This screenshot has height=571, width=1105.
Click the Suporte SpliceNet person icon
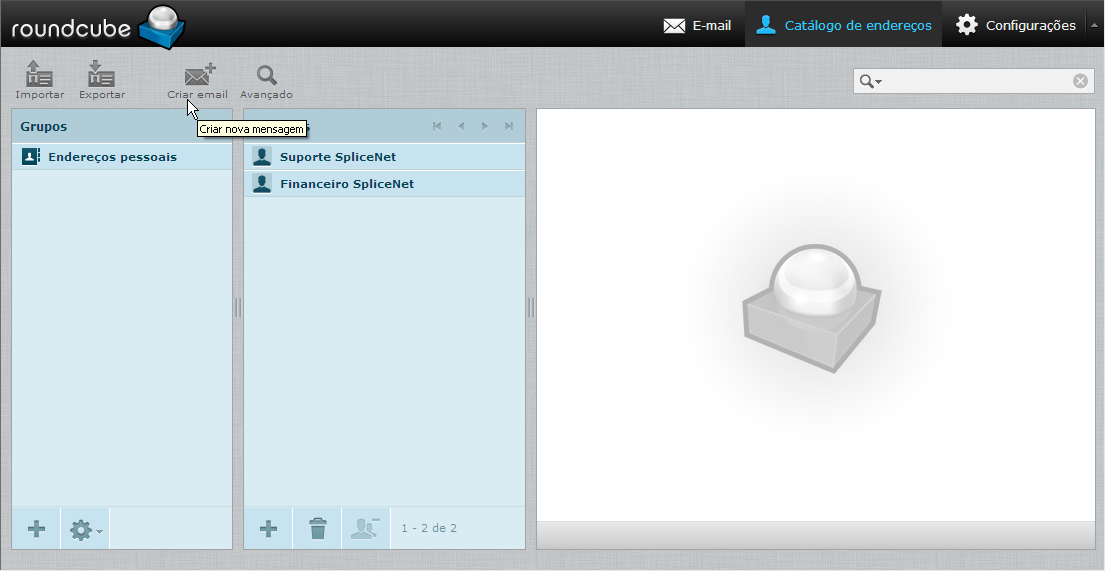tap(262, 156)
